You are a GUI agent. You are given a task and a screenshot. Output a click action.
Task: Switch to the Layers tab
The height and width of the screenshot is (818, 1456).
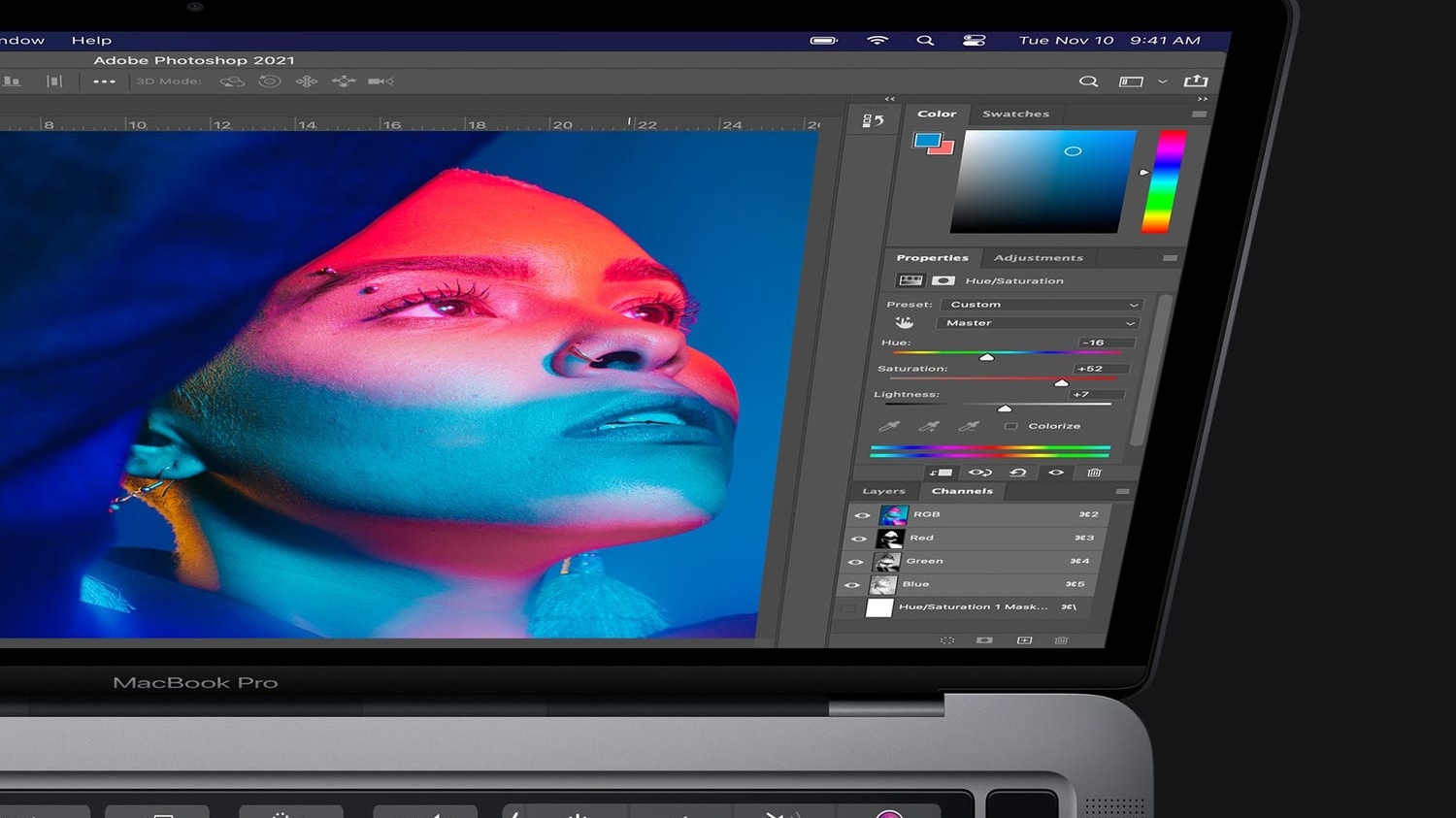(x=883, y=491)
